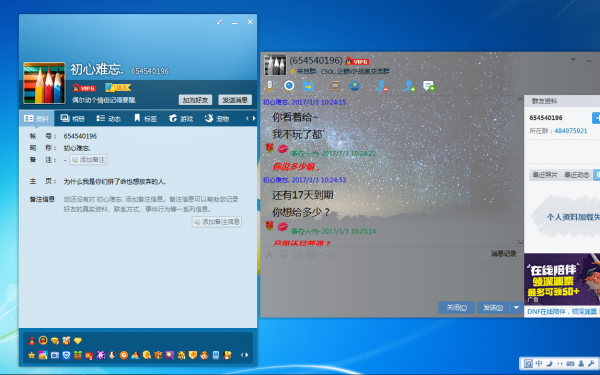Click the remove contact icon with red minus
Screen dimensions: 600x375
point(382,86)
